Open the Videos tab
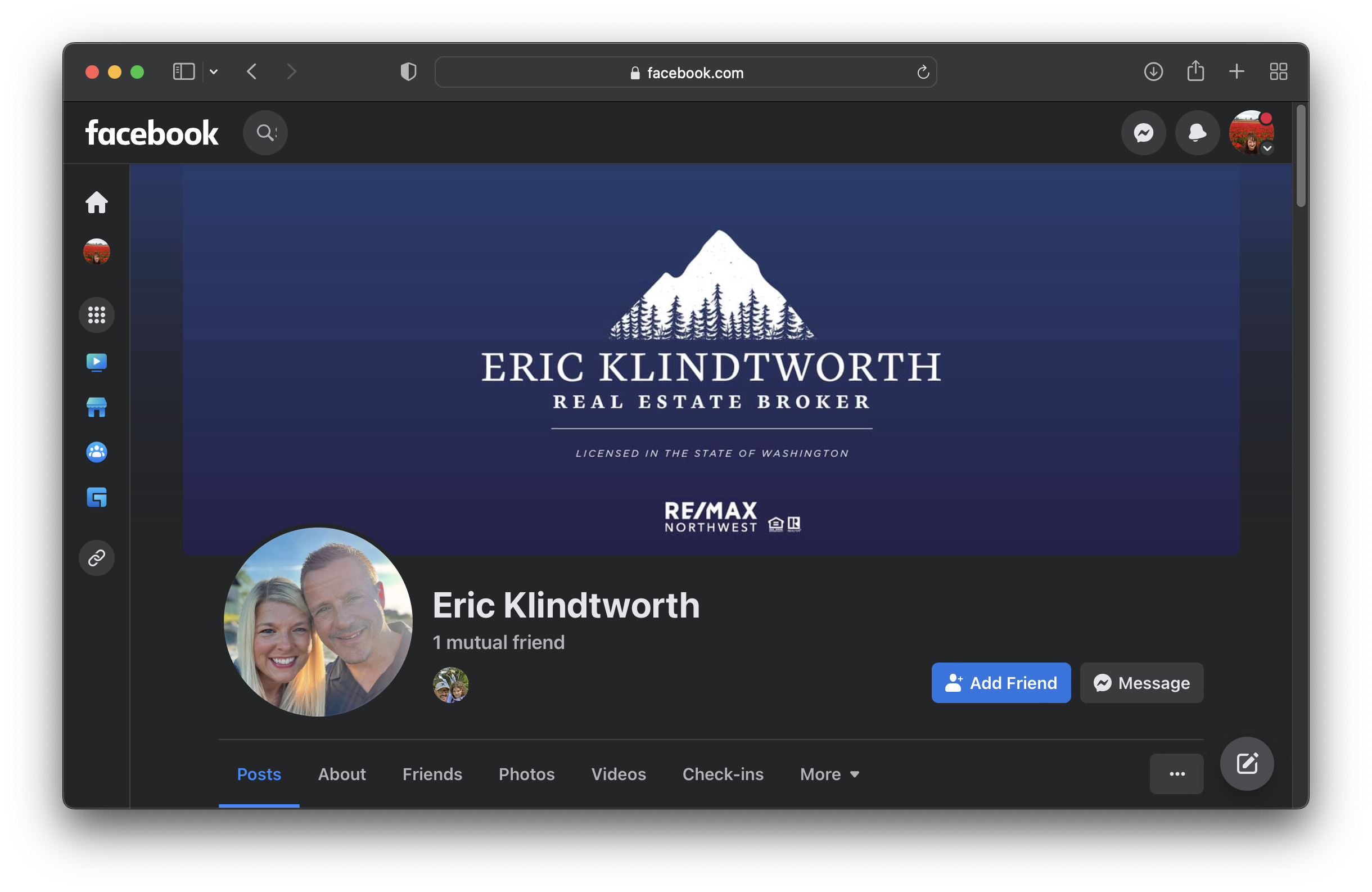Image resolution: width=1372 pixels, height=892 pixels. [x=619, y=774]
